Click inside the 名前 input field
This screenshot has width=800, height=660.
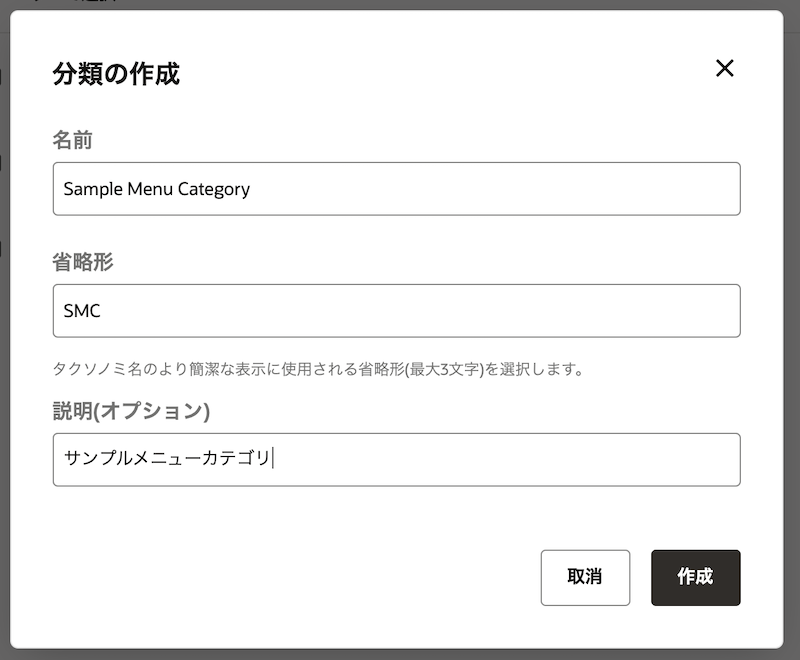(x=396, y=188)
